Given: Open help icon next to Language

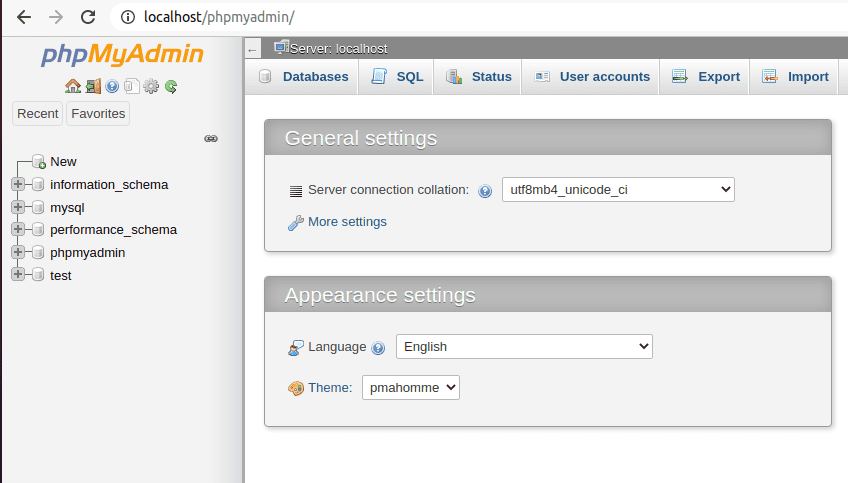Looking at the screenshot, I should [379, 348].
